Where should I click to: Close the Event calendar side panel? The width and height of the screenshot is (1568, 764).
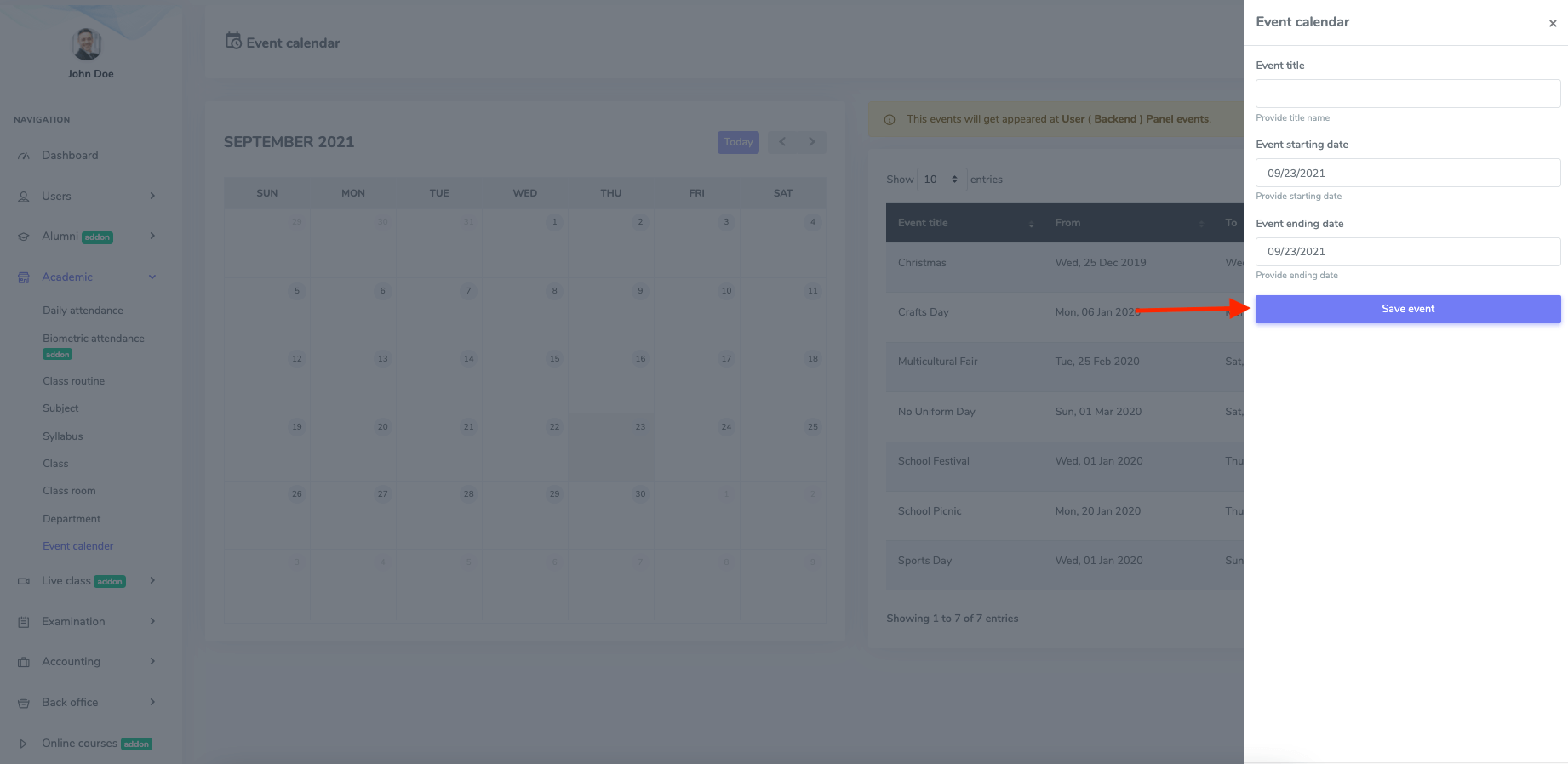[1552, 24]
